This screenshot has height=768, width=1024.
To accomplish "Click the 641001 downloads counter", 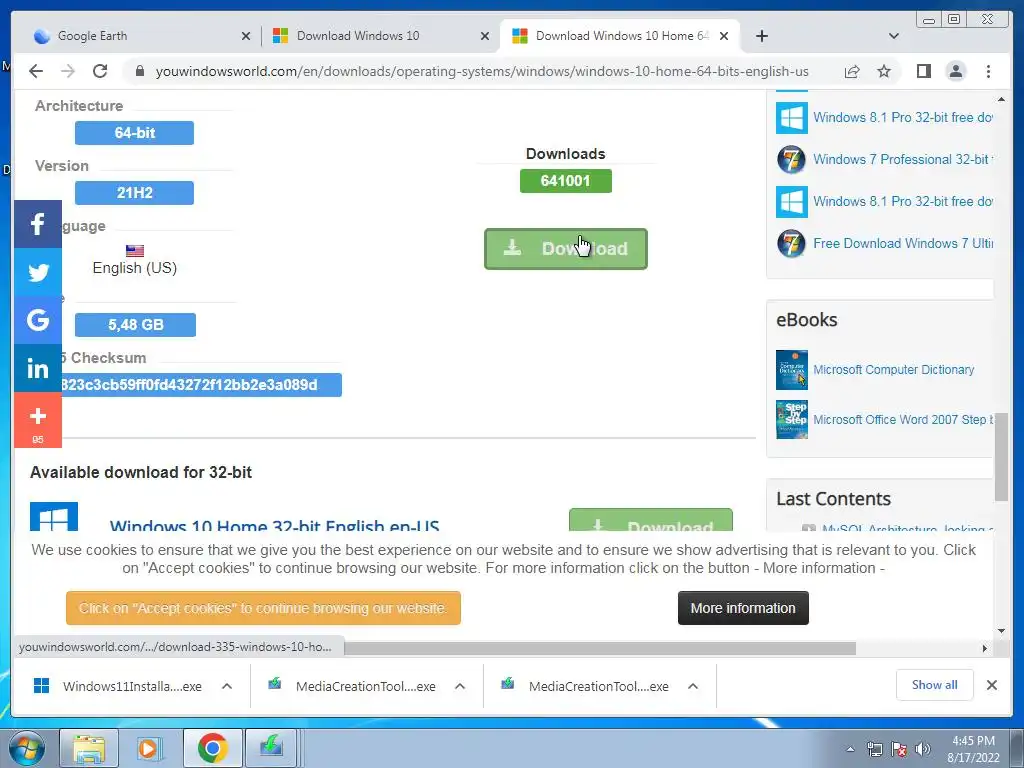I will (566, 181).
